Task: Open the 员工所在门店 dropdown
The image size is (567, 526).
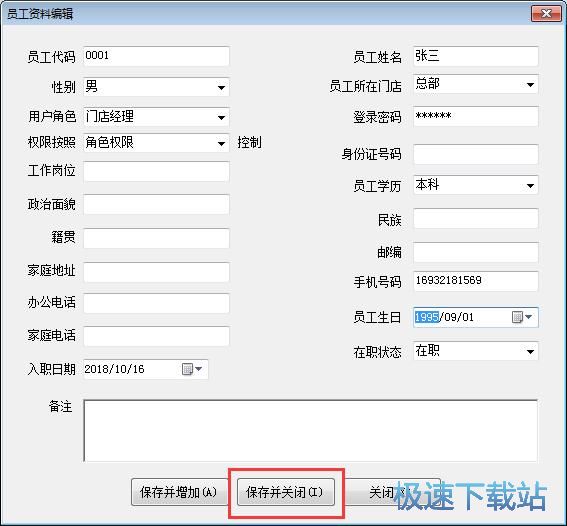Action: click(x=530, y=85)
